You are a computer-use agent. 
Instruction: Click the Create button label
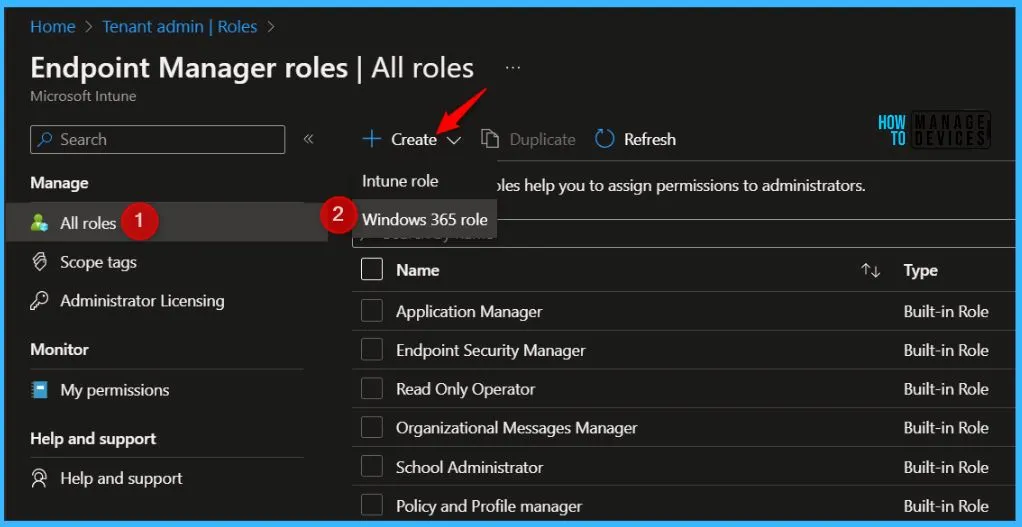pyautogui.click(x=414, y=139)
